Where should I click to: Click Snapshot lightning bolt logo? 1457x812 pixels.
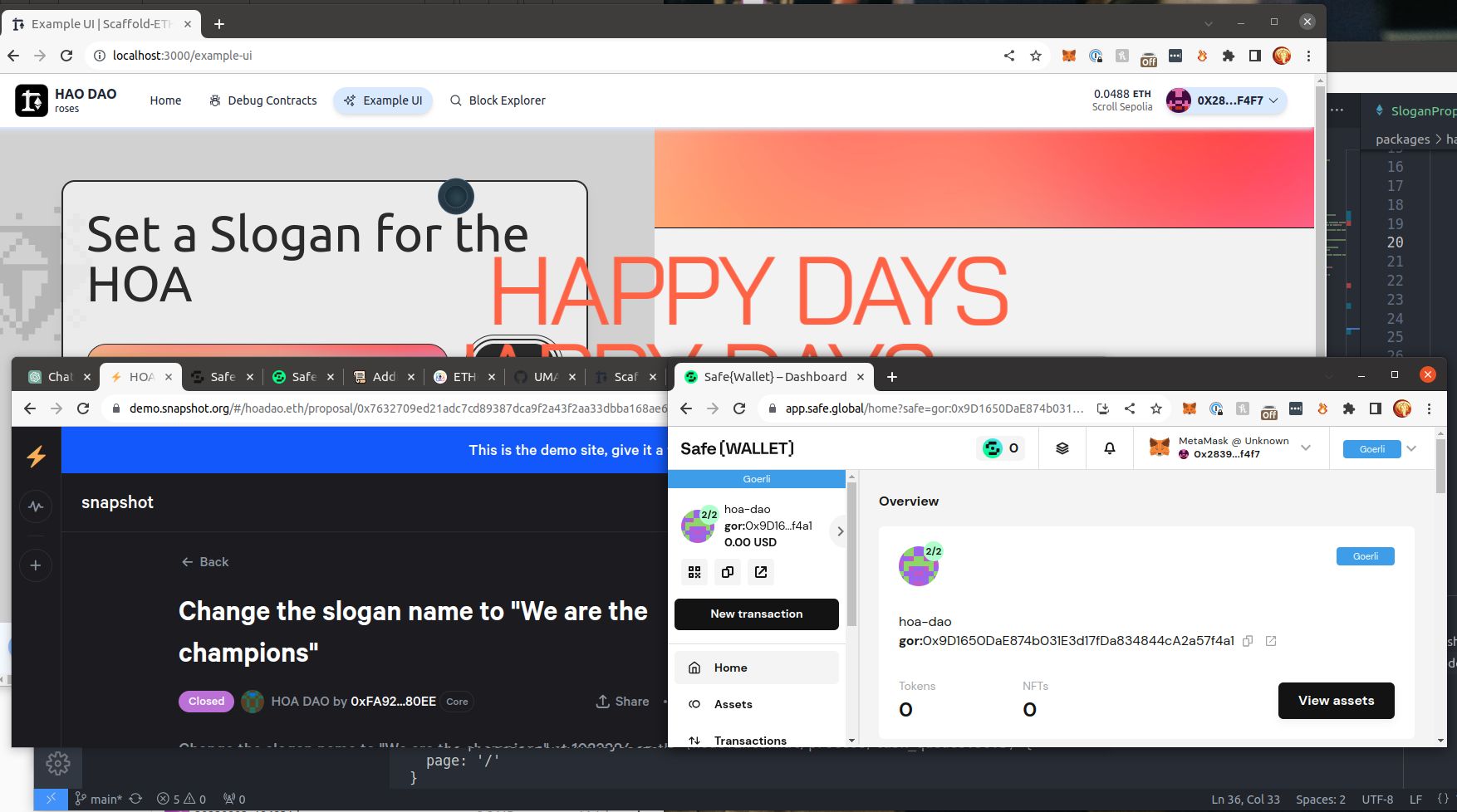36,456
